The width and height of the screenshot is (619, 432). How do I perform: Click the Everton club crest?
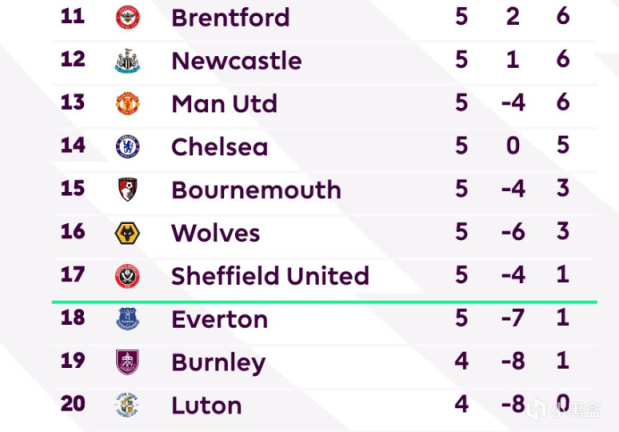(x=128, y=319)
